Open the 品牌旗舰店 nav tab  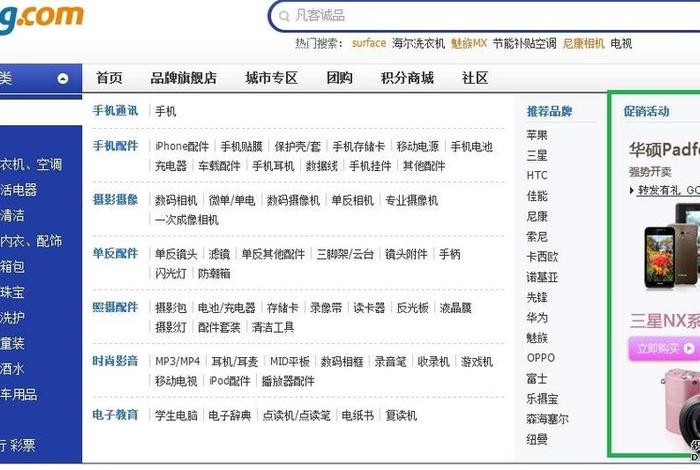click(x=183, y=78)
